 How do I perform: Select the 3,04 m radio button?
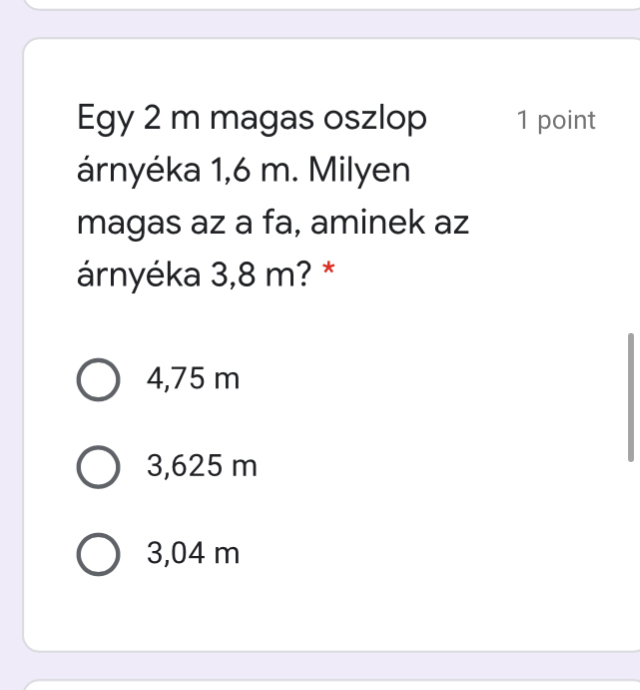pyautogui.click(x=98, y=553)
